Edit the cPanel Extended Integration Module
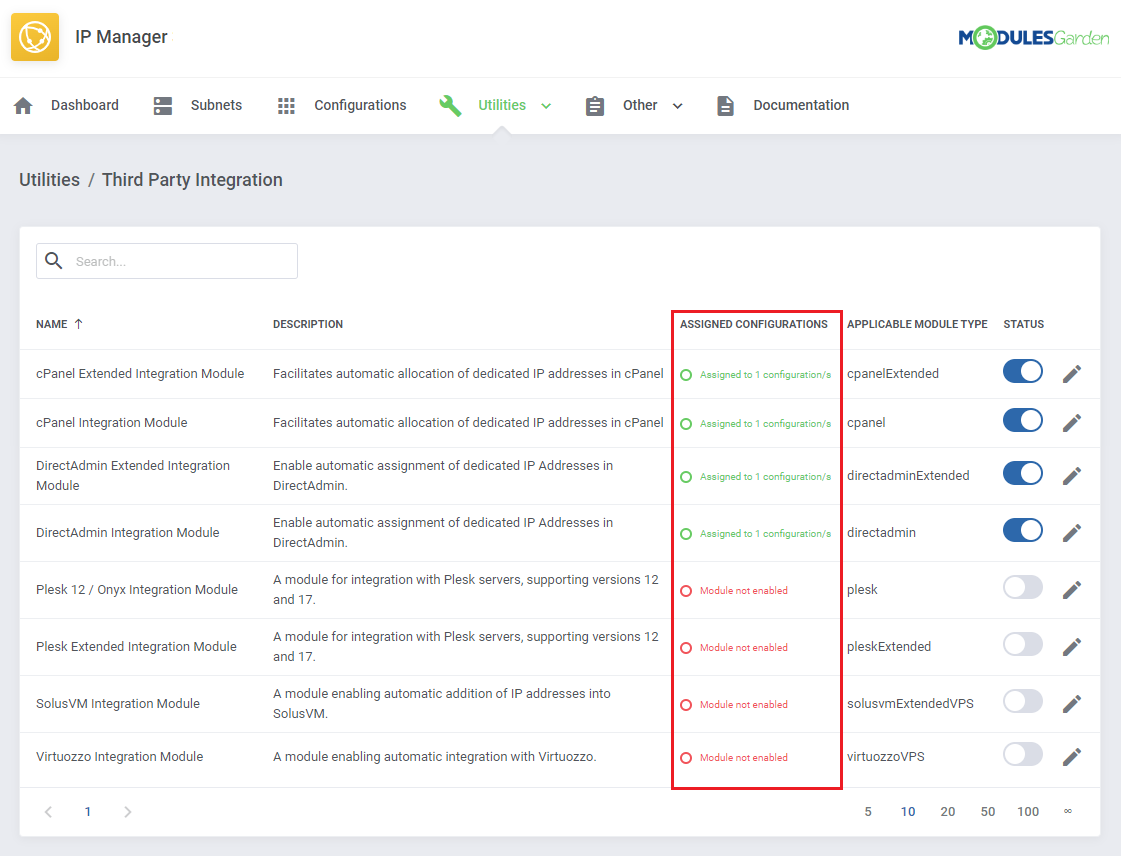The width and height of the screenshot is (1121, 856). pos(1071,373)
